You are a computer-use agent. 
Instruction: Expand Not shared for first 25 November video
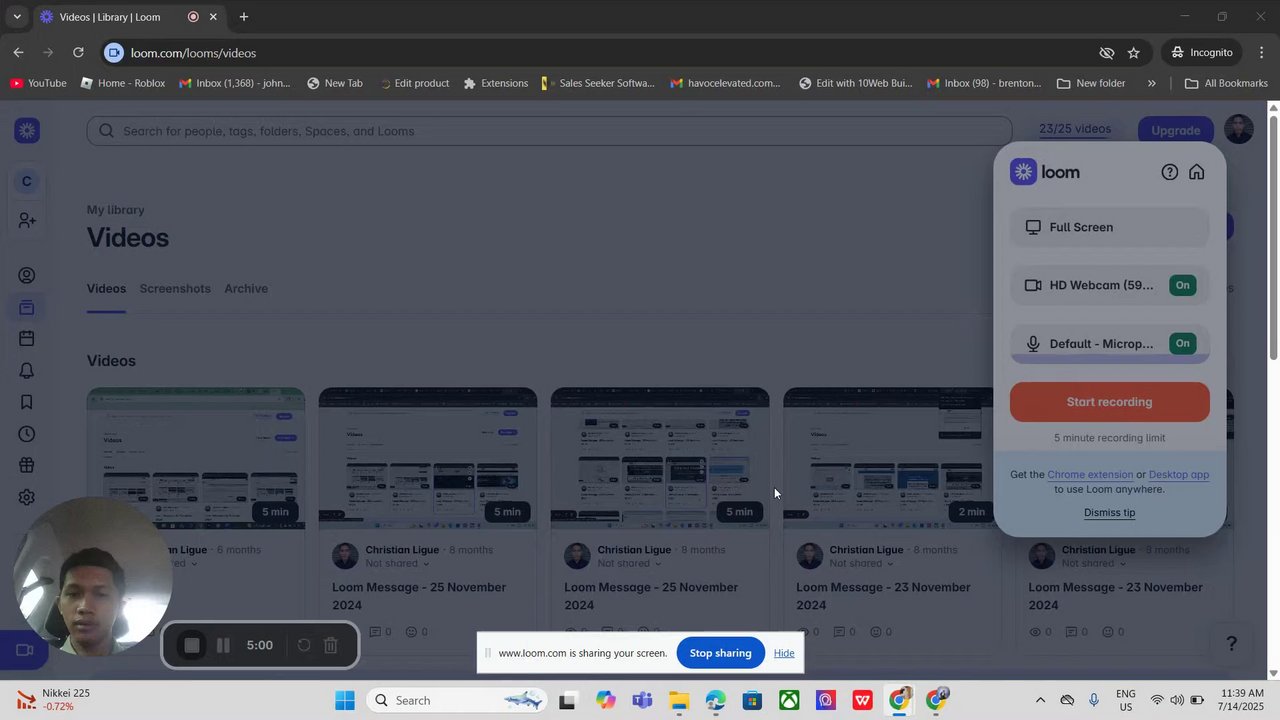398,564
